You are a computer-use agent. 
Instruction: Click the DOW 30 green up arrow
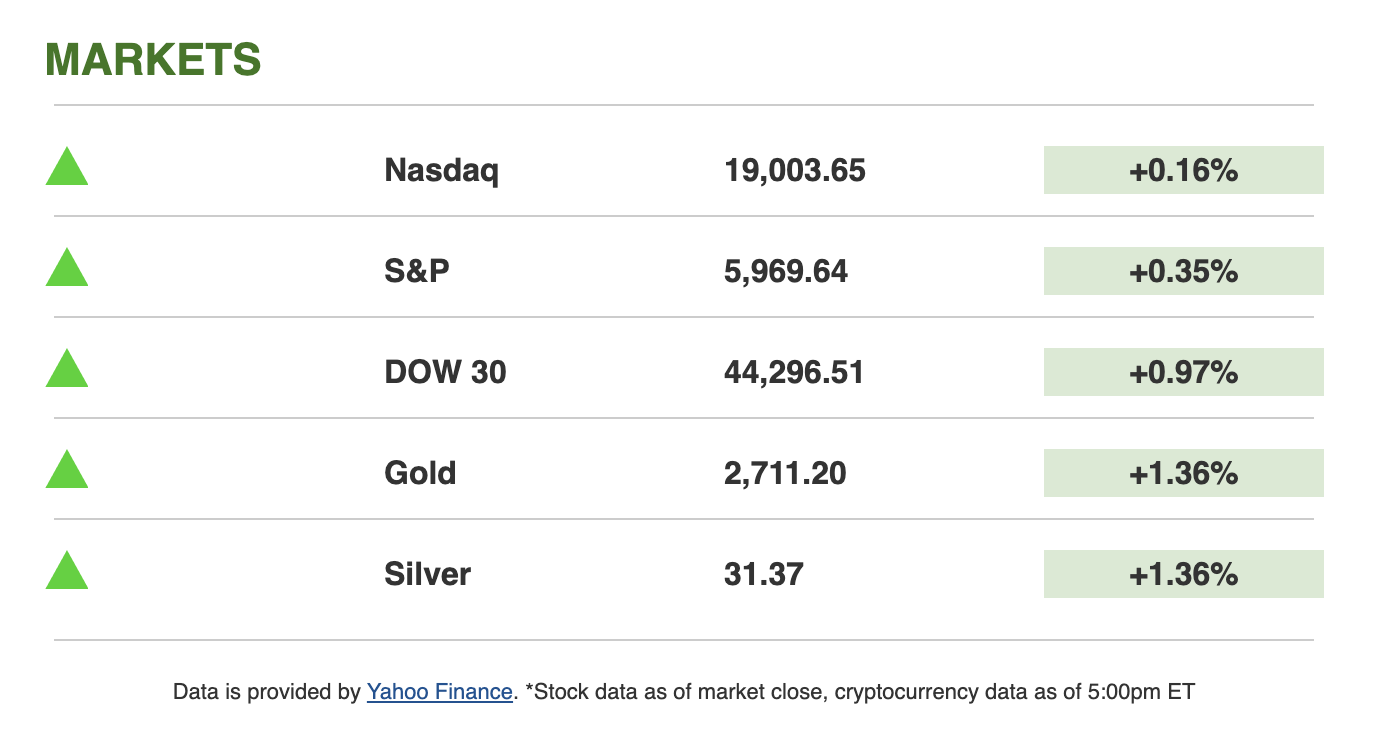67,370
